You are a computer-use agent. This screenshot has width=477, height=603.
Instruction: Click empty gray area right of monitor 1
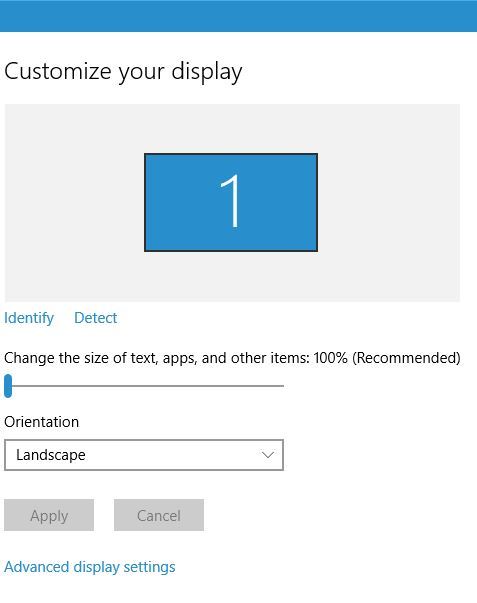pyautogui.click(x=389, y=203)
